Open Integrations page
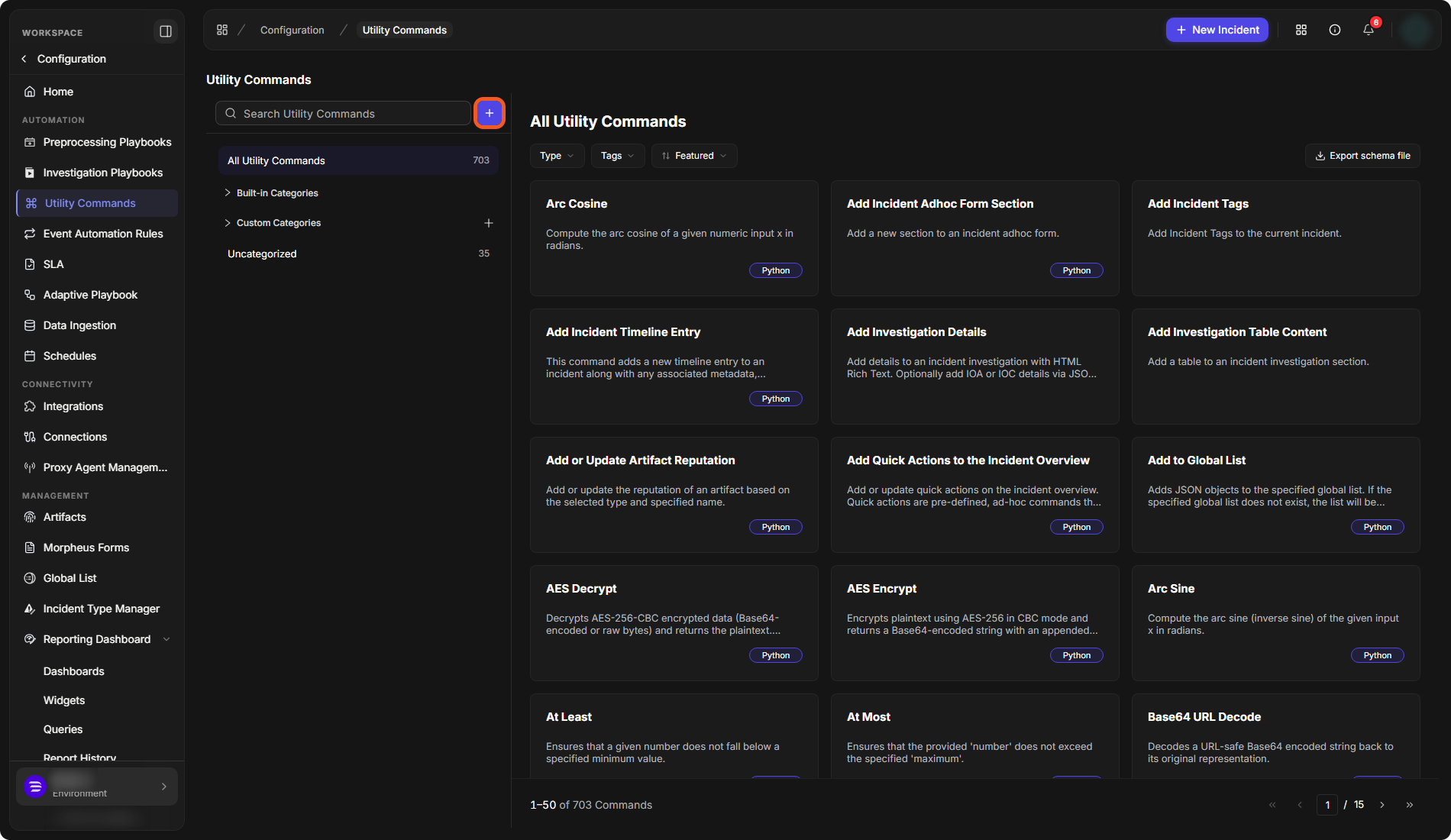This screenshot has height=840, width=1451. coord(97,406)
